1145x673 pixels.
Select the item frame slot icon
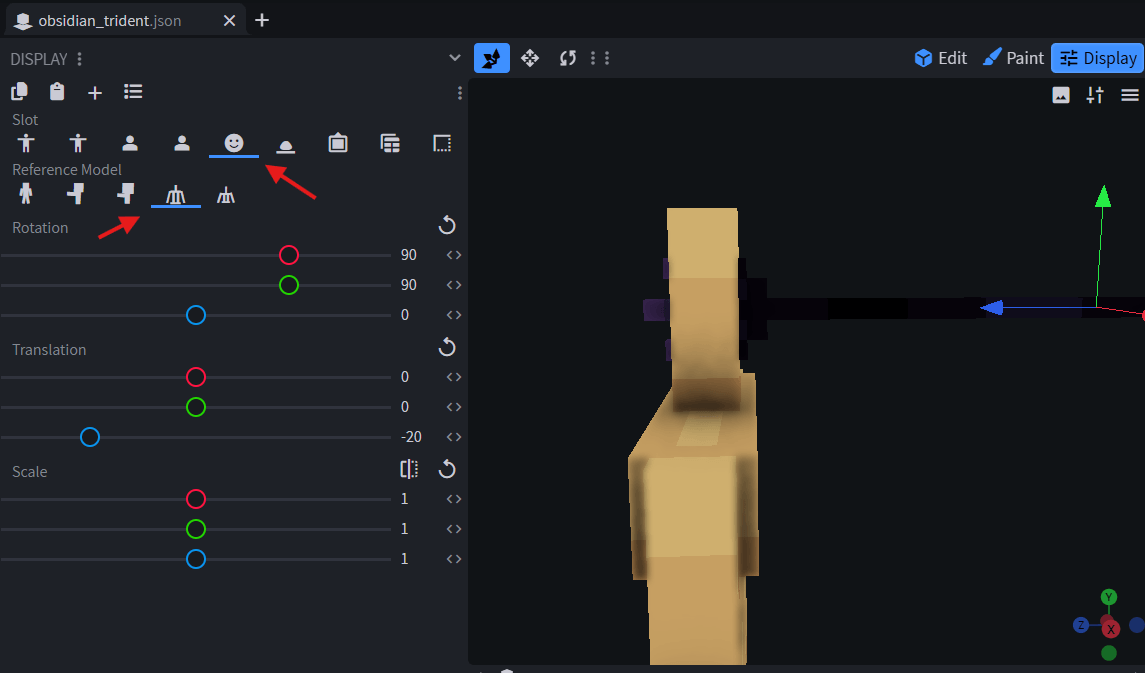tap(338, 143)
